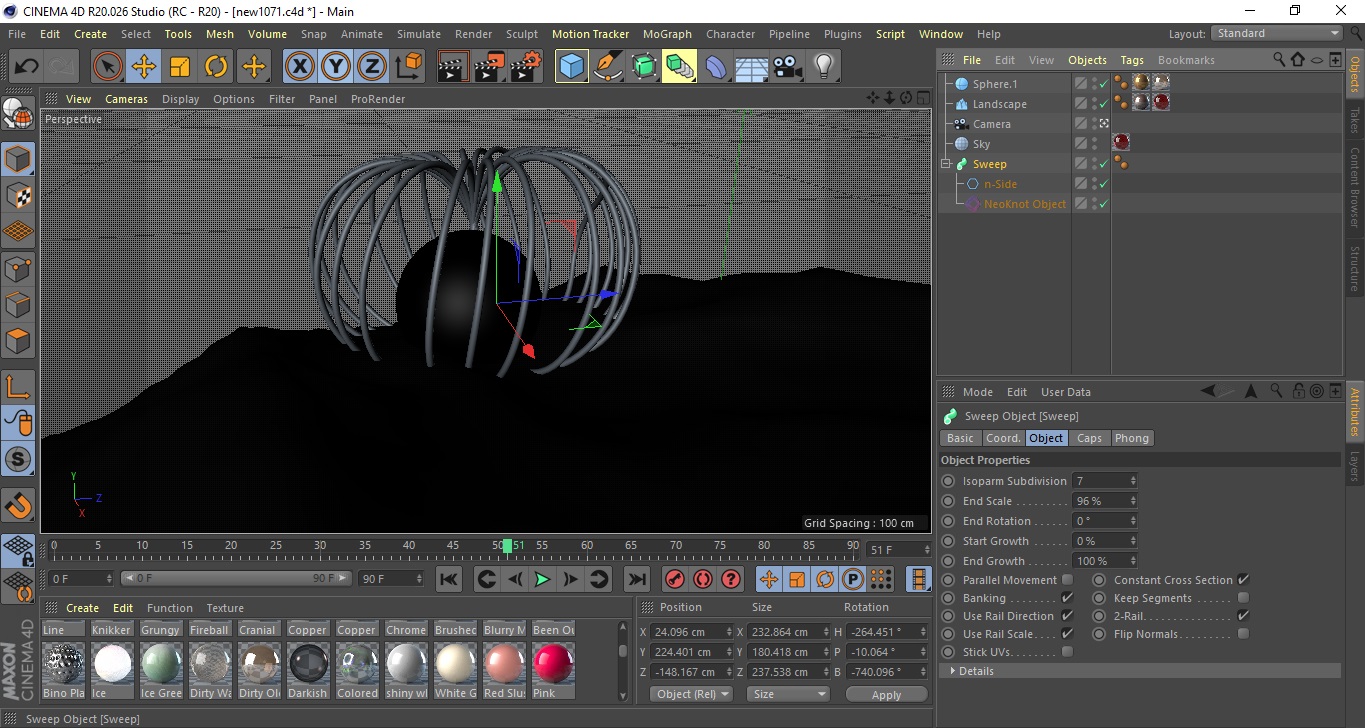Click the Coordinate System icon
This screenshot has height=728, width=1365.
tap(408, 67)
